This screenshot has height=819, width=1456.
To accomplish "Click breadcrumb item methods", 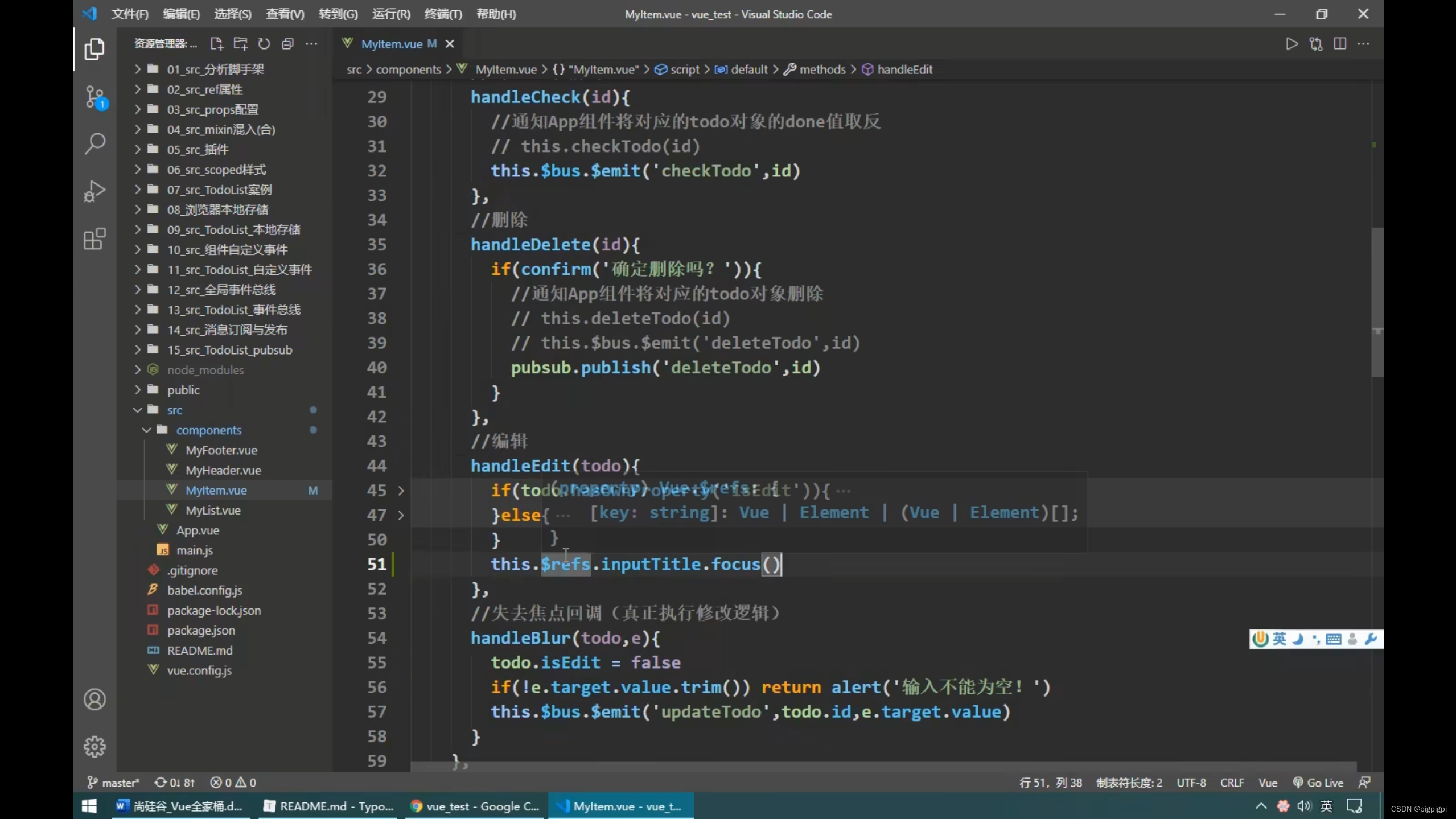I will pos(822,69).
